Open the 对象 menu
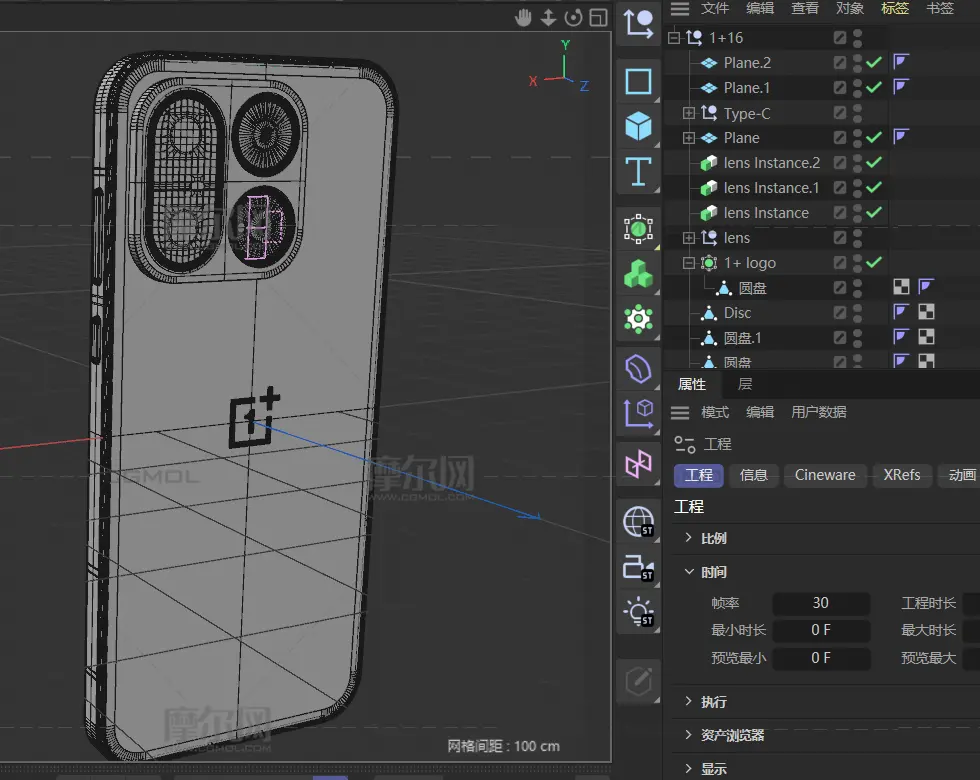 click(x=850, y=8)
